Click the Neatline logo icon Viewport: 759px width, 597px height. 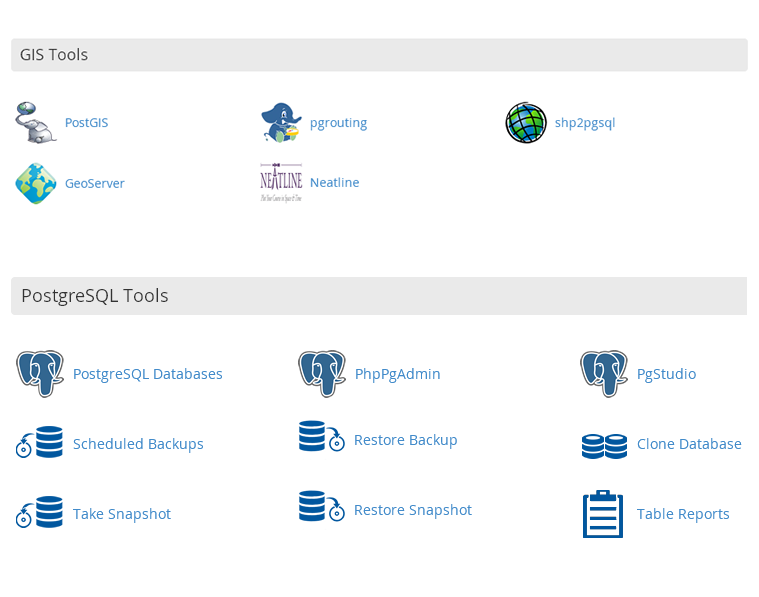point(281,183)
